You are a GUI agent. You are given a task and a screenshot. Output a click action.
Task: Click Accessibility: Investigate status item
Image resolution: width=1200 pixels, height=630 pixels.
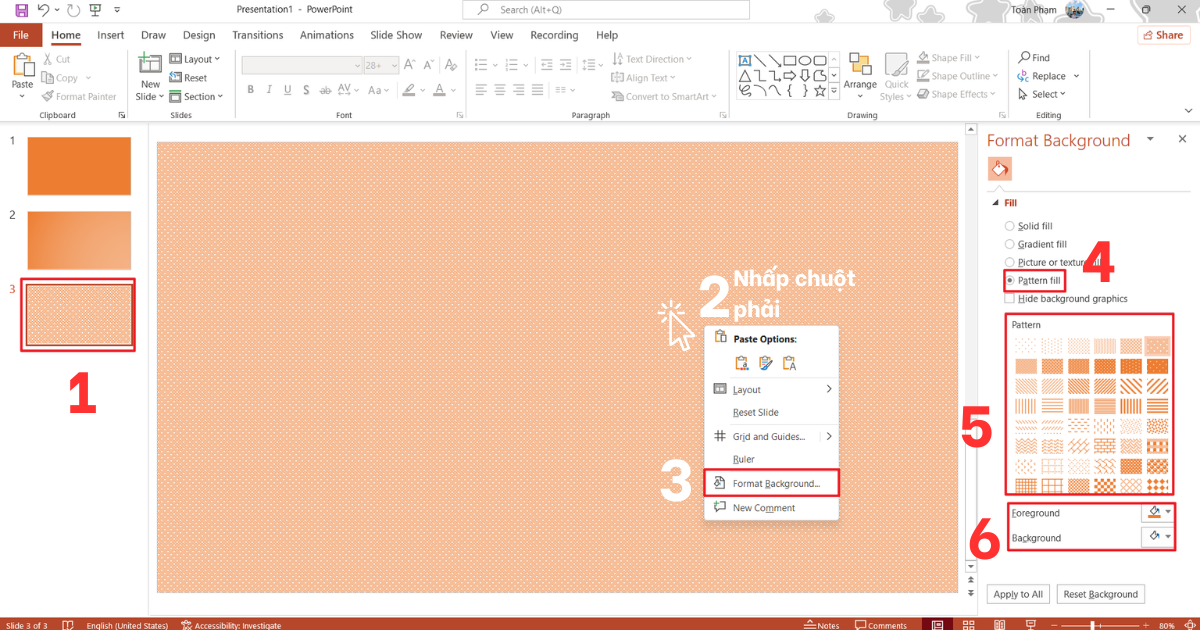click(x=231, y=625)
